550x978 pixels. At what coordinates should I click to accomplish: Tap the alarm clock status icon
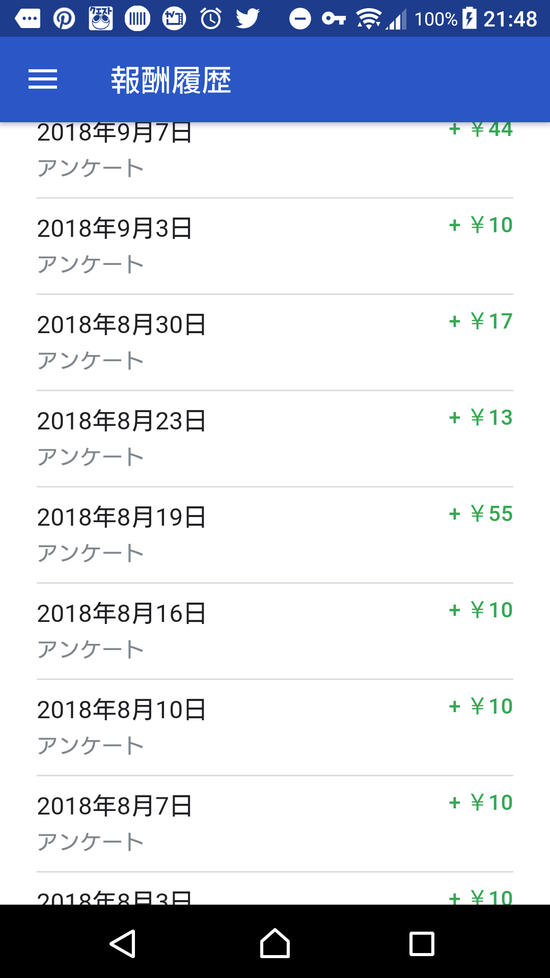(211, 19)
